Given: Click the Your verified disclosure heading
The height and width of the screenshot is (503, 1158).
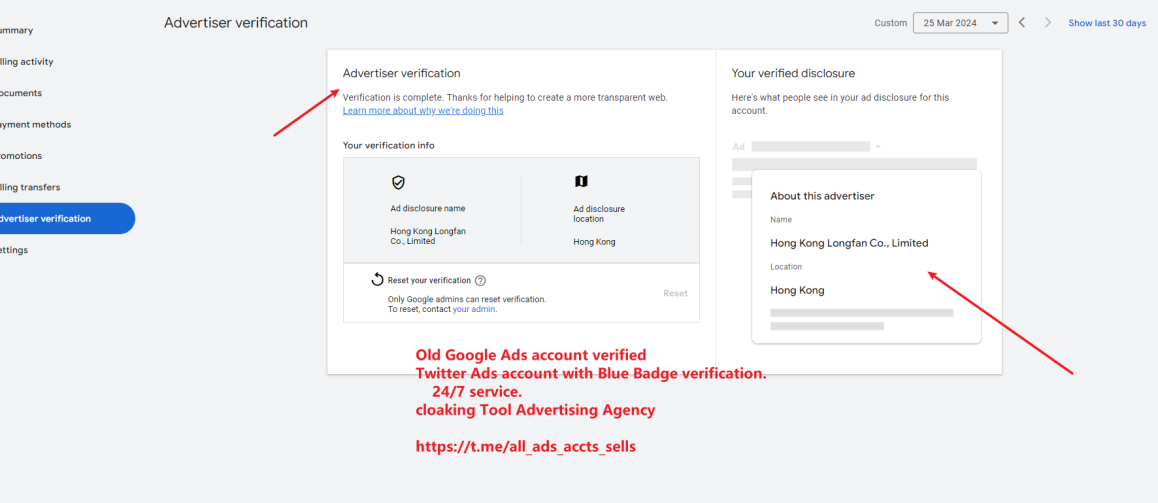Looking at the screenshot, I should [793, 73].
